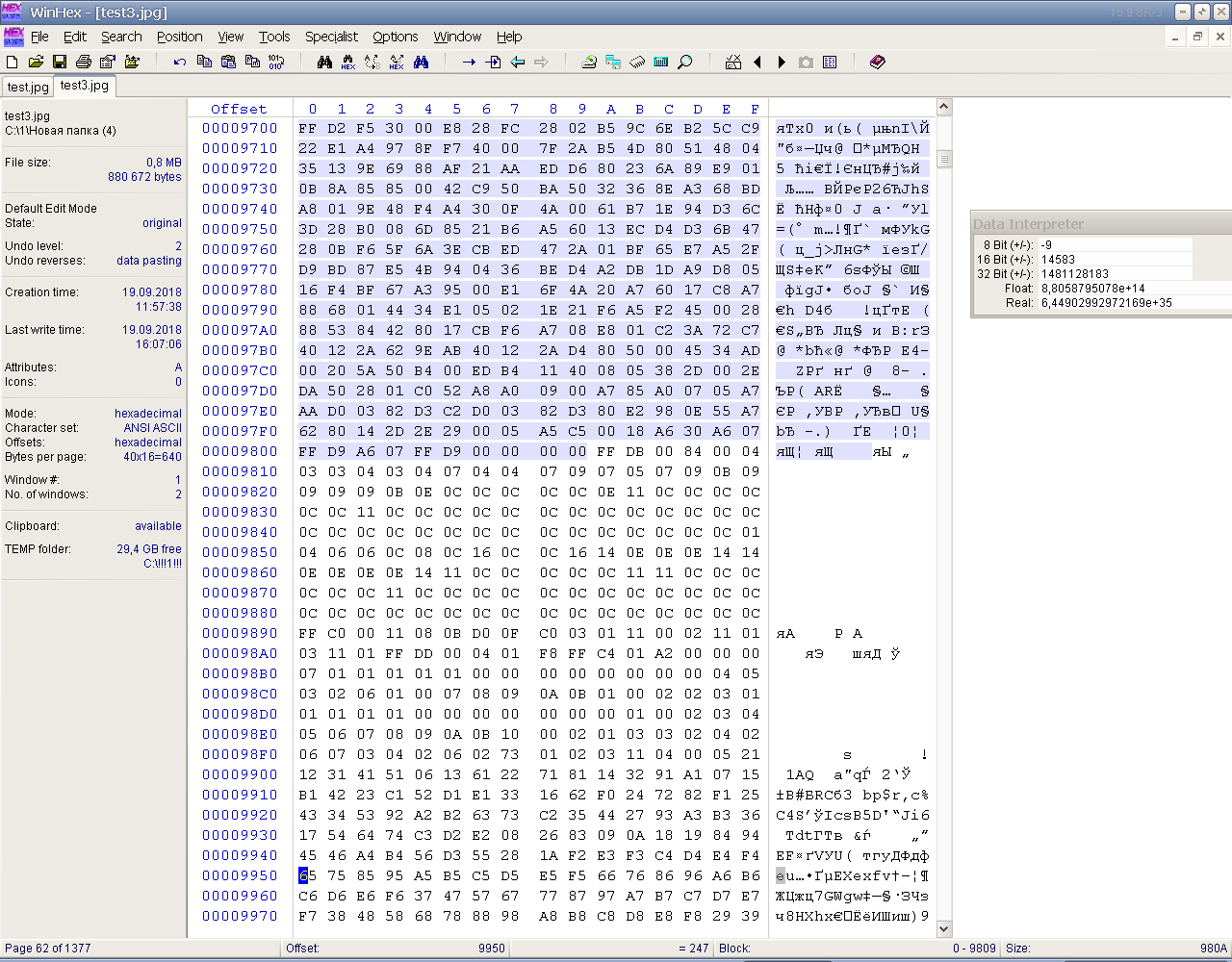Viewport: 1232px width, 962px height.
Task: Click the Offset value 9950 in the status bar
Action: pos(491,949)
